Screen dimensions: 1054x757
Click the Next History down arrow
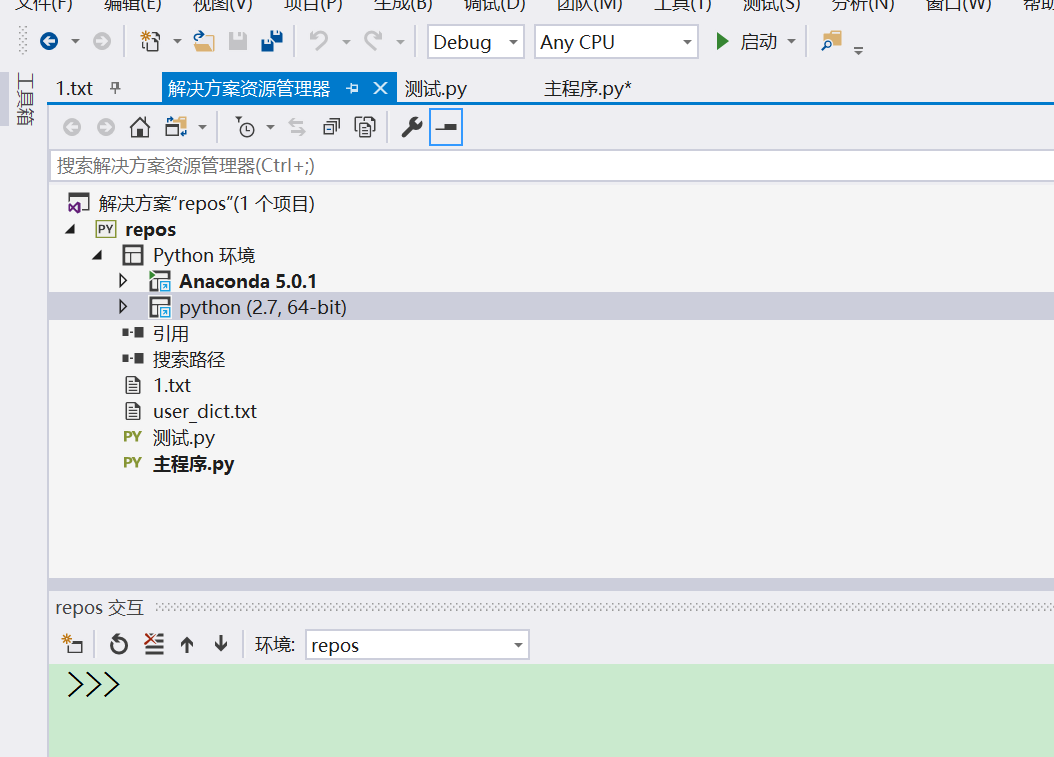point(220,644)
